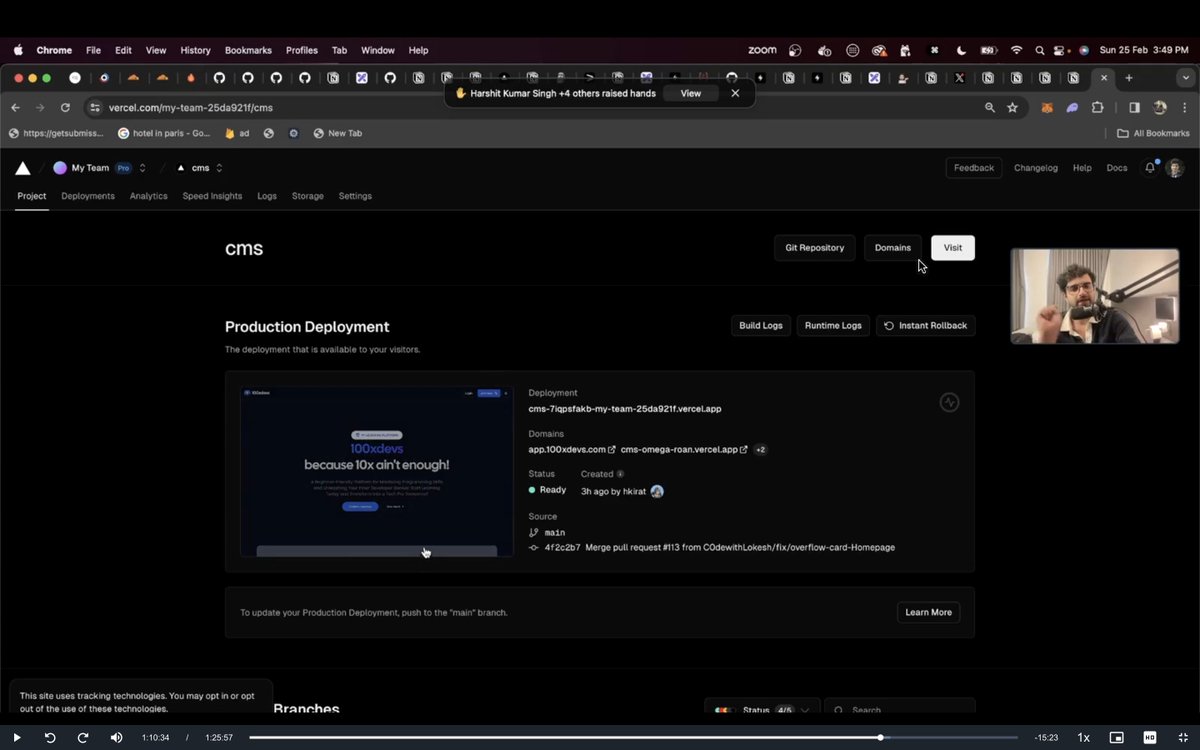Image resolution: width=1200 pixels, height=750 pixels.
Task: Open Runtime Logs
Action: click(x=833, y=326)
